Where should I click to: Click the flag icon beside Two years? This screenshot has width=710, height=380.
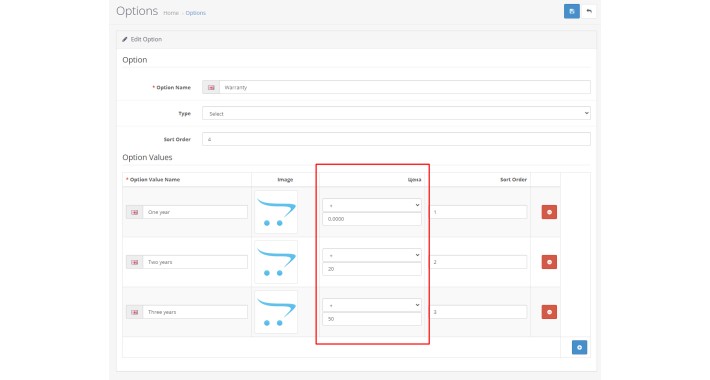point(134,262)
